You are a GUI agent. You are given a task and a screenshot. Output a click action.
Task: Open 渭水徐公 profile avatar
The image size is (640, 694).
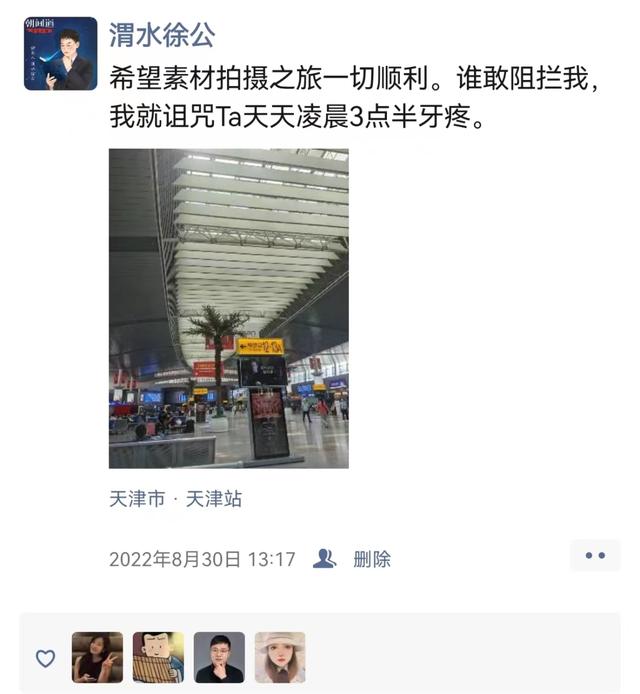tap(61, 54)
